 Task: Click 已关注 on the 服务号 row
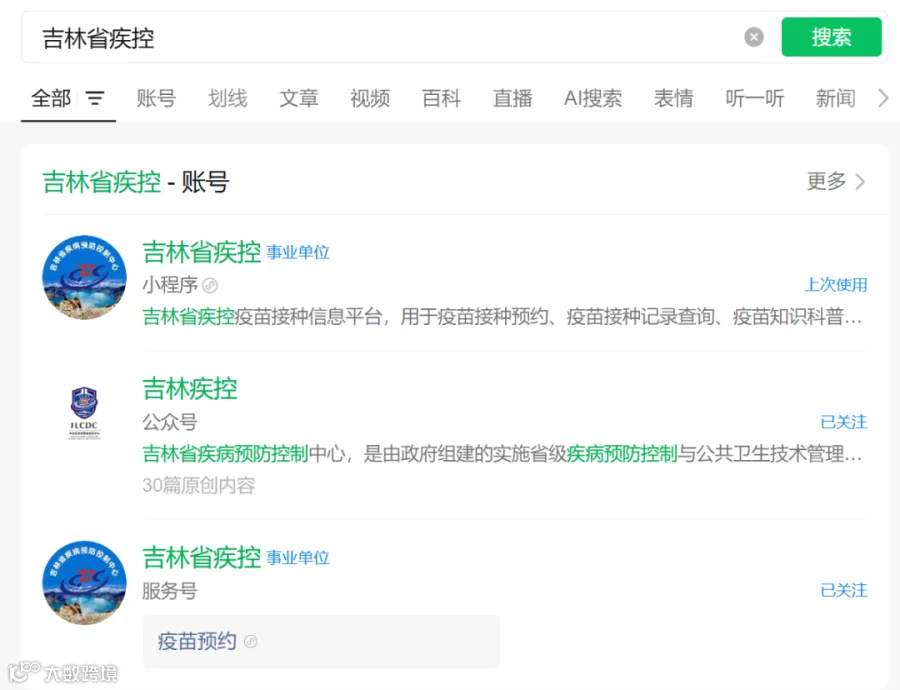[844, 590]
